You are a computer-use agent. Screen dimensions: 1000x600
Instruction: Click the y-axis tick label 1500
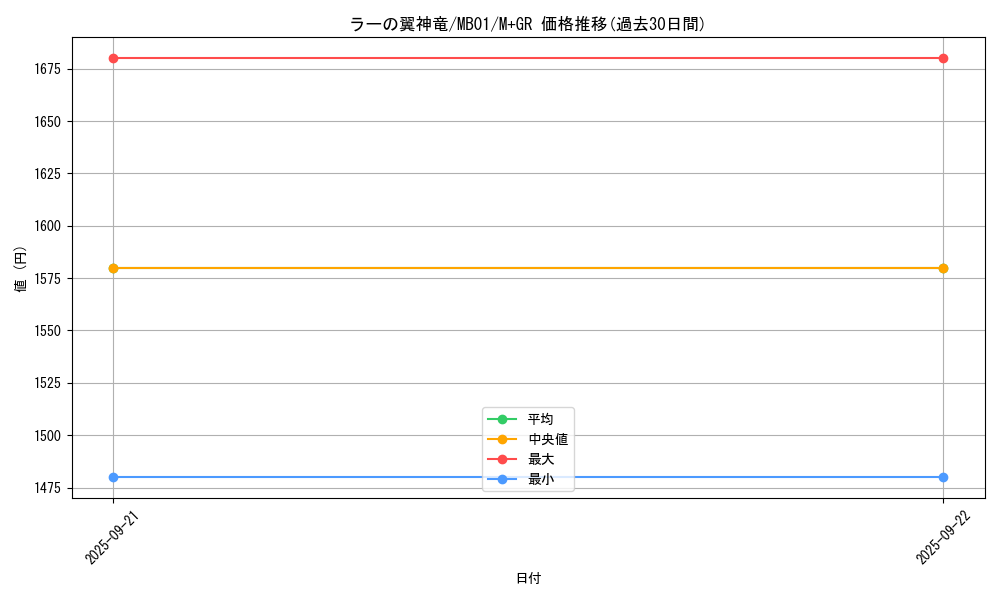tap(48, 436)
